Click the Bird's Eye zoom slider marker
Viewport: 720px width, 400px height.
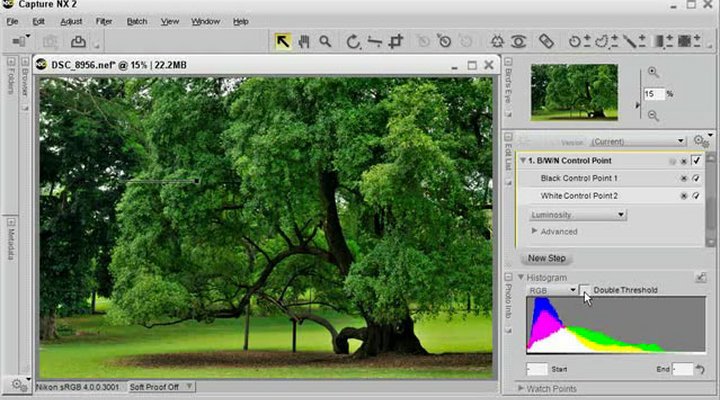(x=637, y=105)
